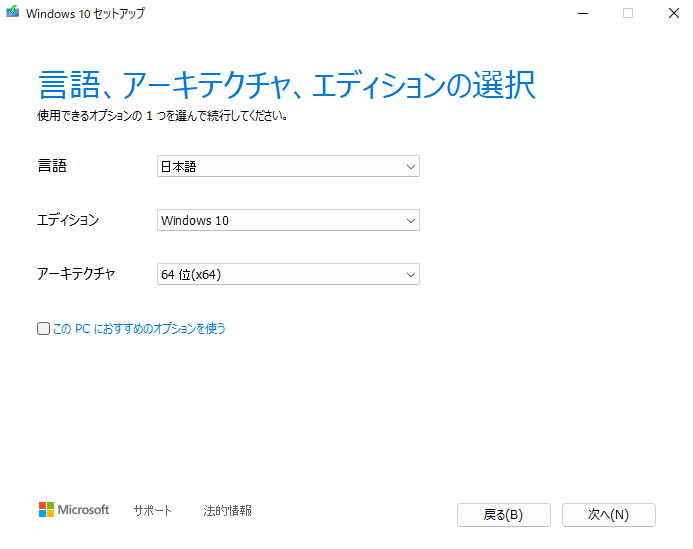Click the 次へ(N) next button
This screenshot has width=693, height=549.
coord(609,515)
